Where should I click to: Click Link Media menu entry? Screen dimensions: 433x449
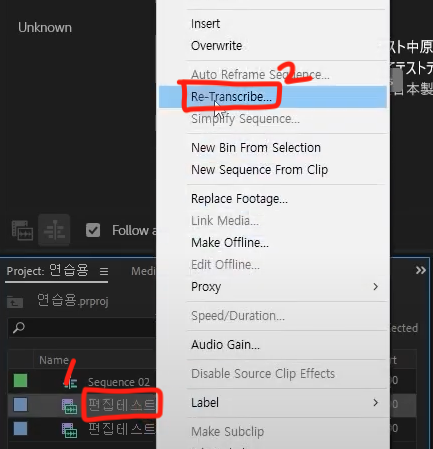(225, 221)
